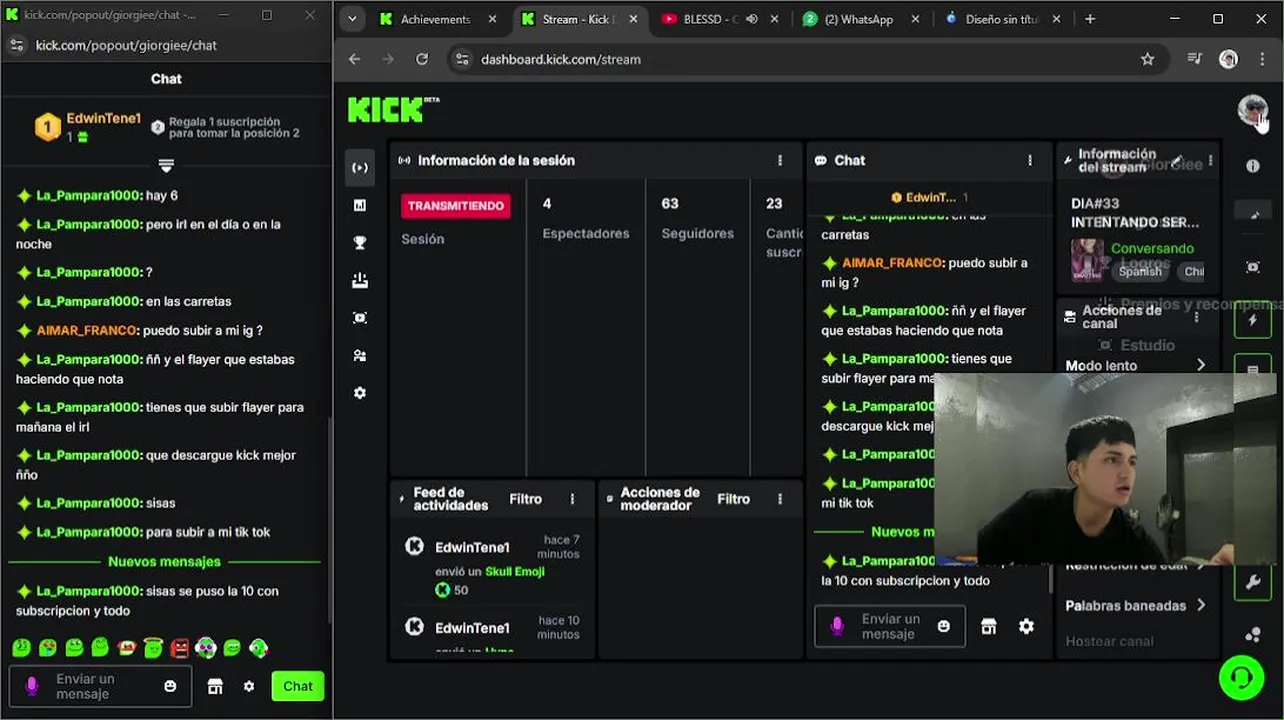The height and width of the screenshot is (720, 1284).
Task: Open a new browser tab
Action: point(1090,19)
